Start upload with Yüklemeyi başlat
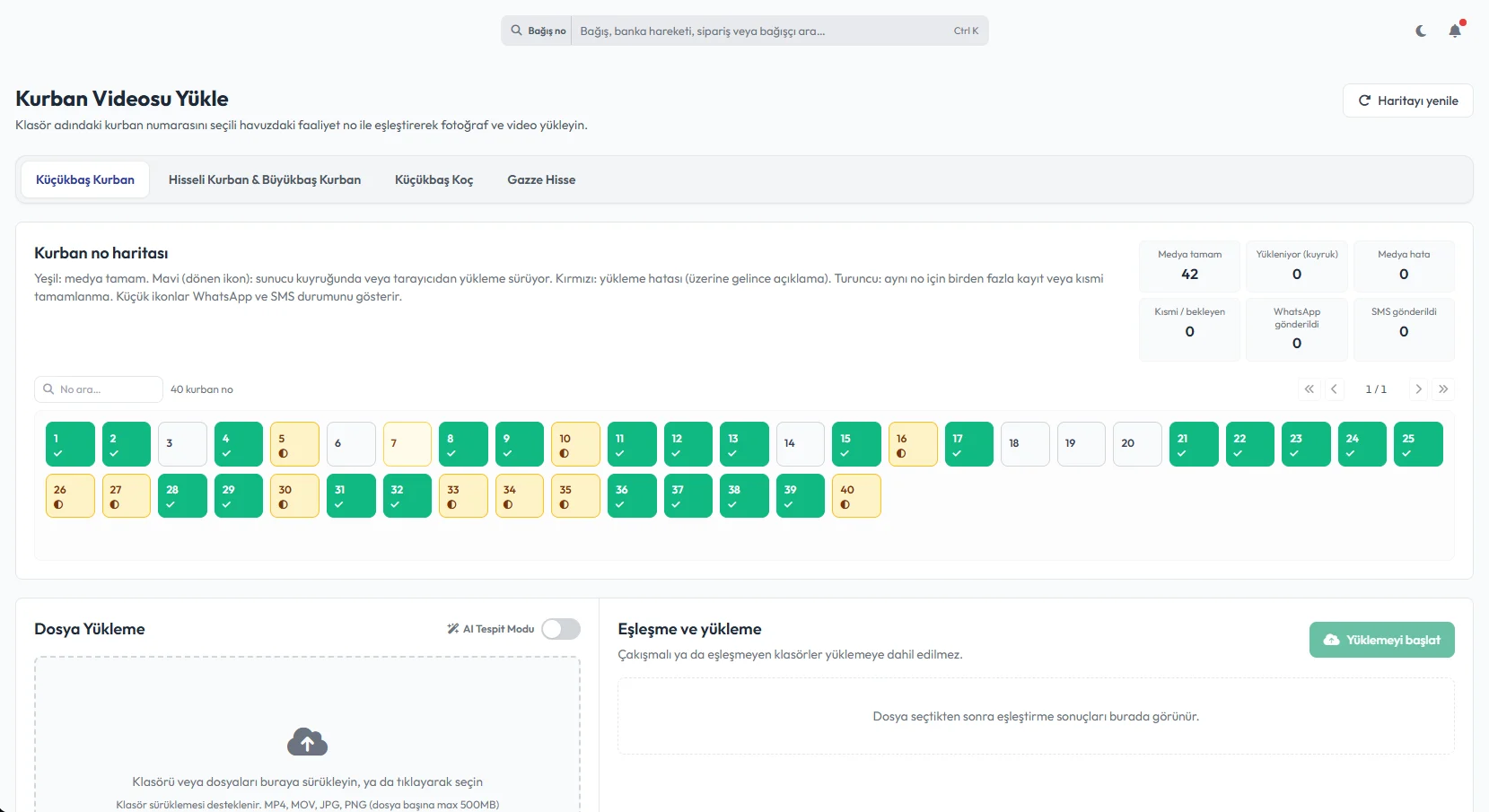This screenshot has width=1489, height=812. (1381, 640)
